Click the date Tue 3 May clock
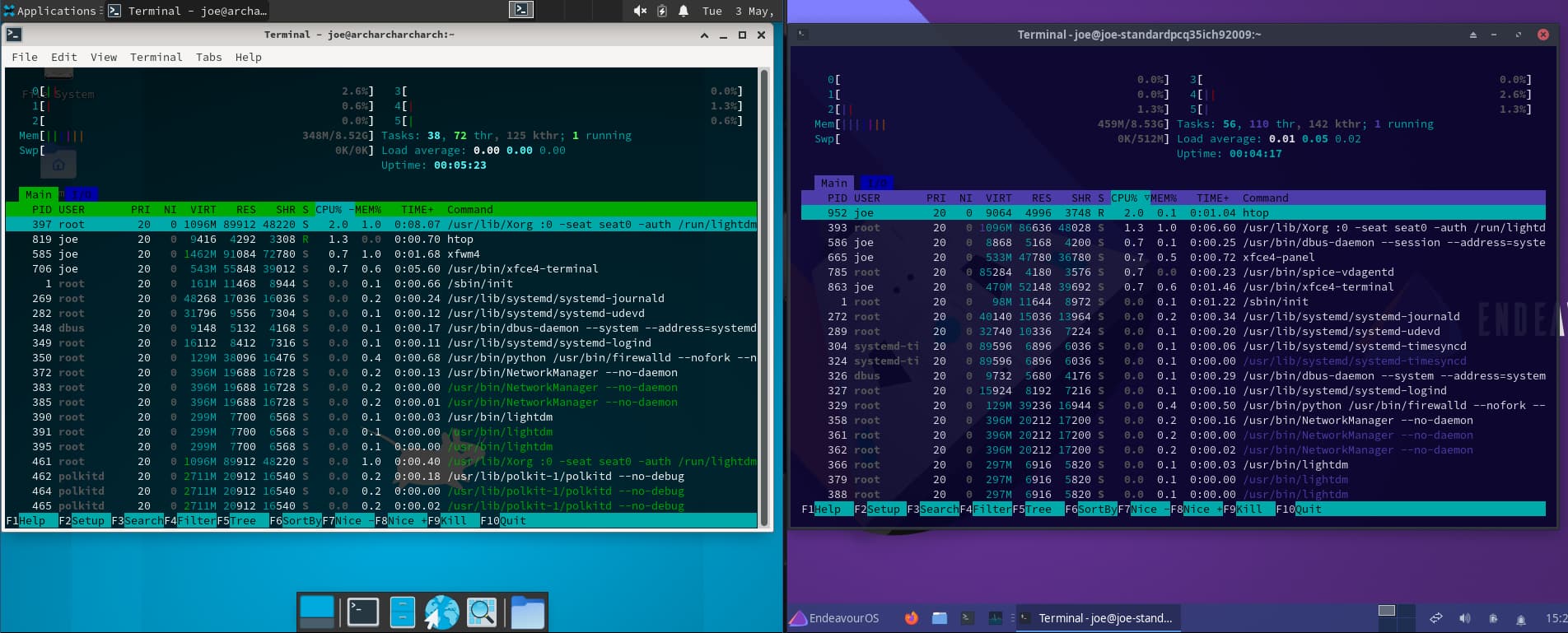Screen dimensions: 1568x633 click(738, 11)
